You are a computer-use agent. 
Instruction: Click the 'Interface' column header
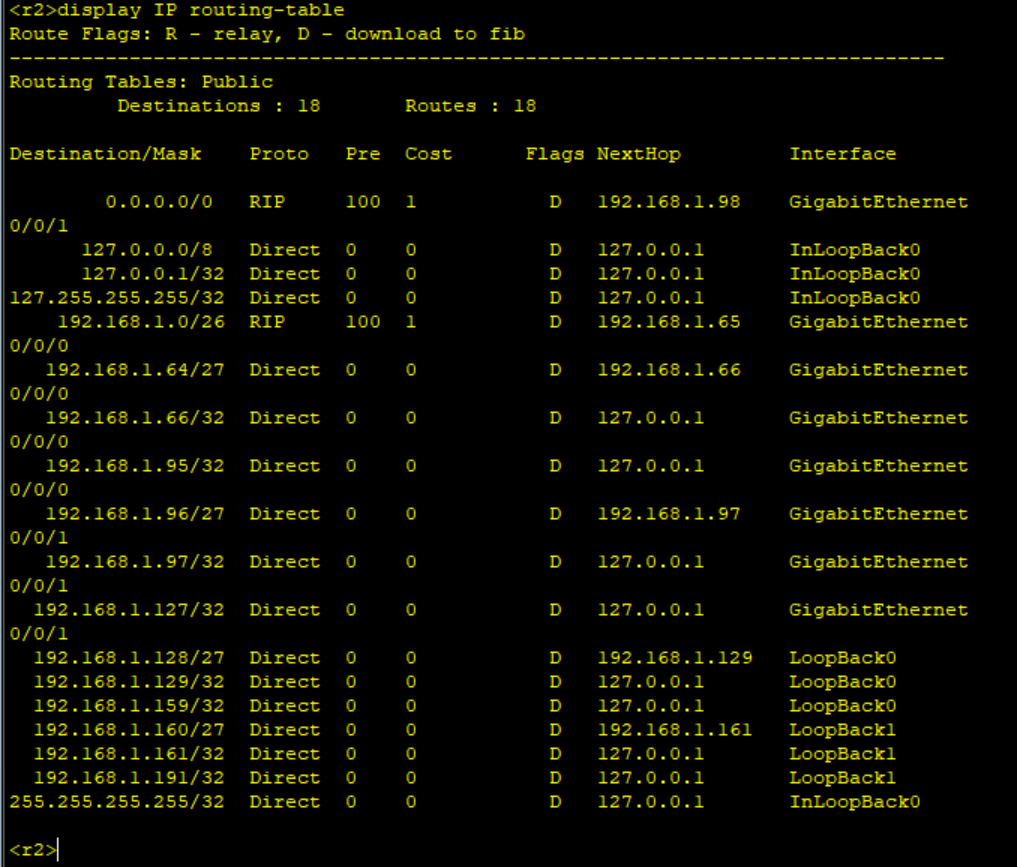[843, 154]
